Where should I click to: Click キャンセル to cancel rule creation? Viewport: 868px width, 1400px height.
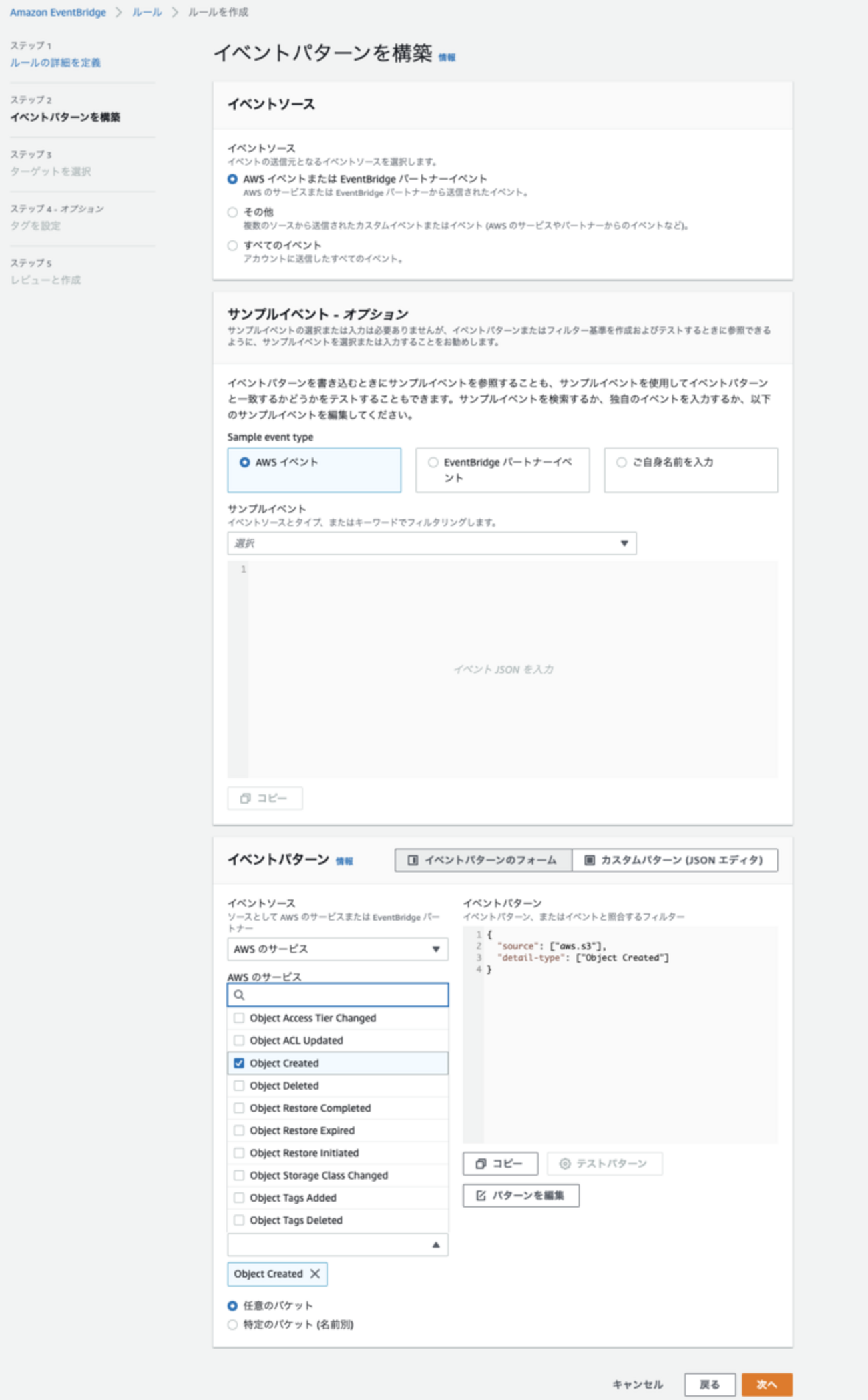(x=638, y=1385)
